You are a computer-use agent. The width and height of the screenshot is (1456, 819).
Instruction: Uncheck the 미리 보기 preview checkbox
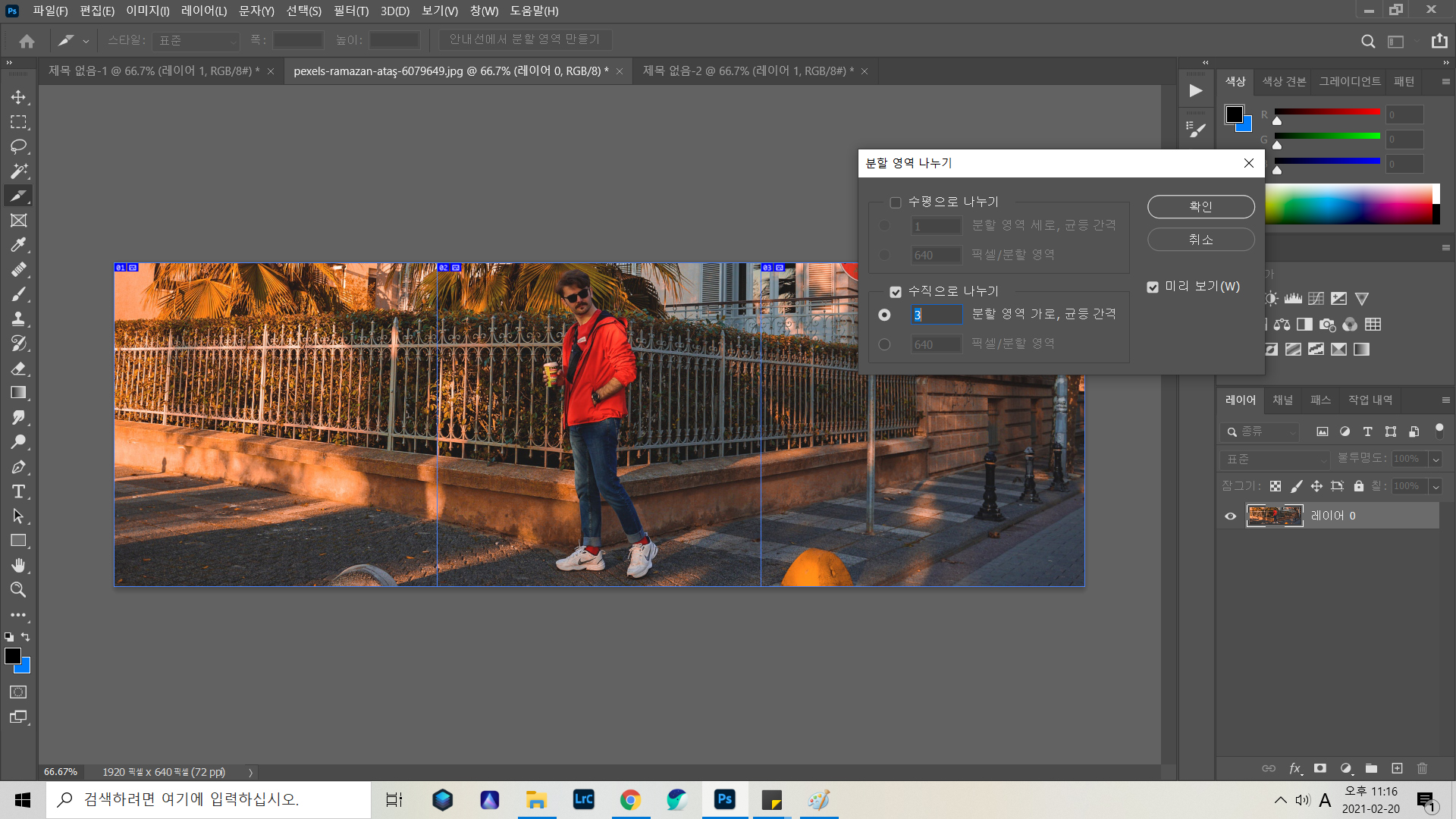coord(1153,287)
